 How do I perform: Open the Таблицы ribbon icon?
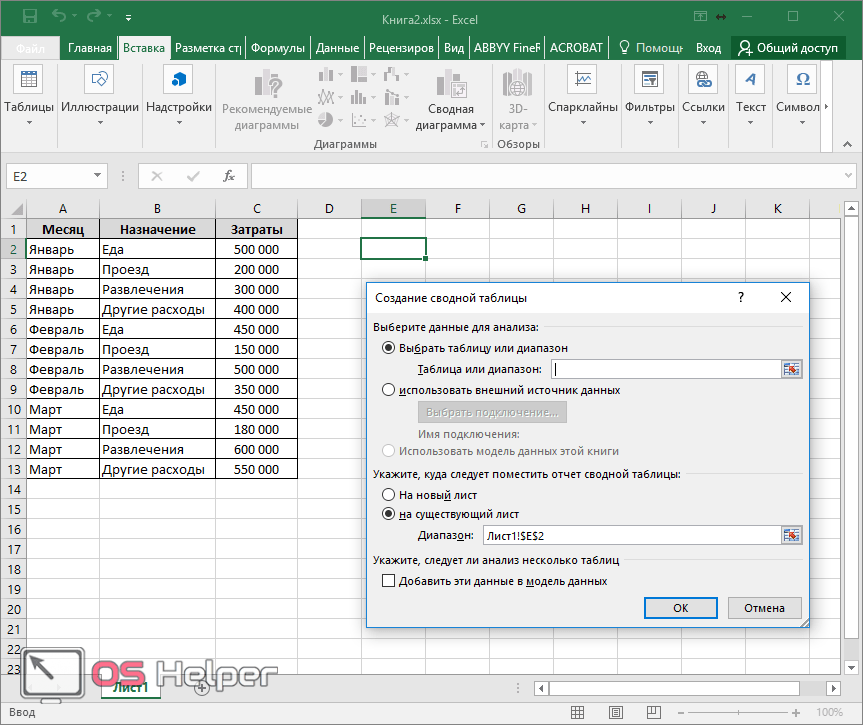point(29,80)
